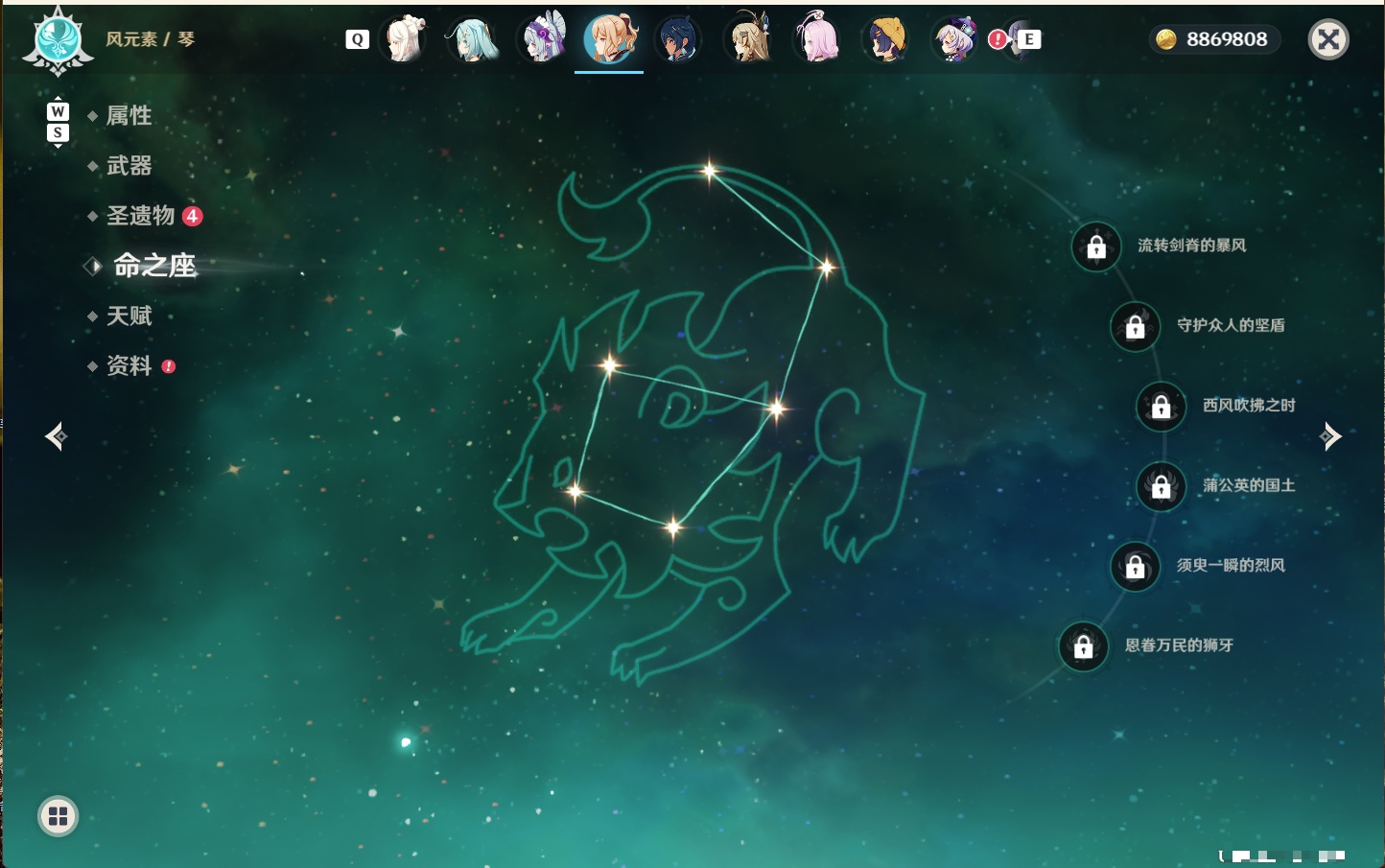Click the locked 流转剑脊的暴风 constellation icon
Viewport: 1385px width, 868px height.
click(x=1096, y=246)
